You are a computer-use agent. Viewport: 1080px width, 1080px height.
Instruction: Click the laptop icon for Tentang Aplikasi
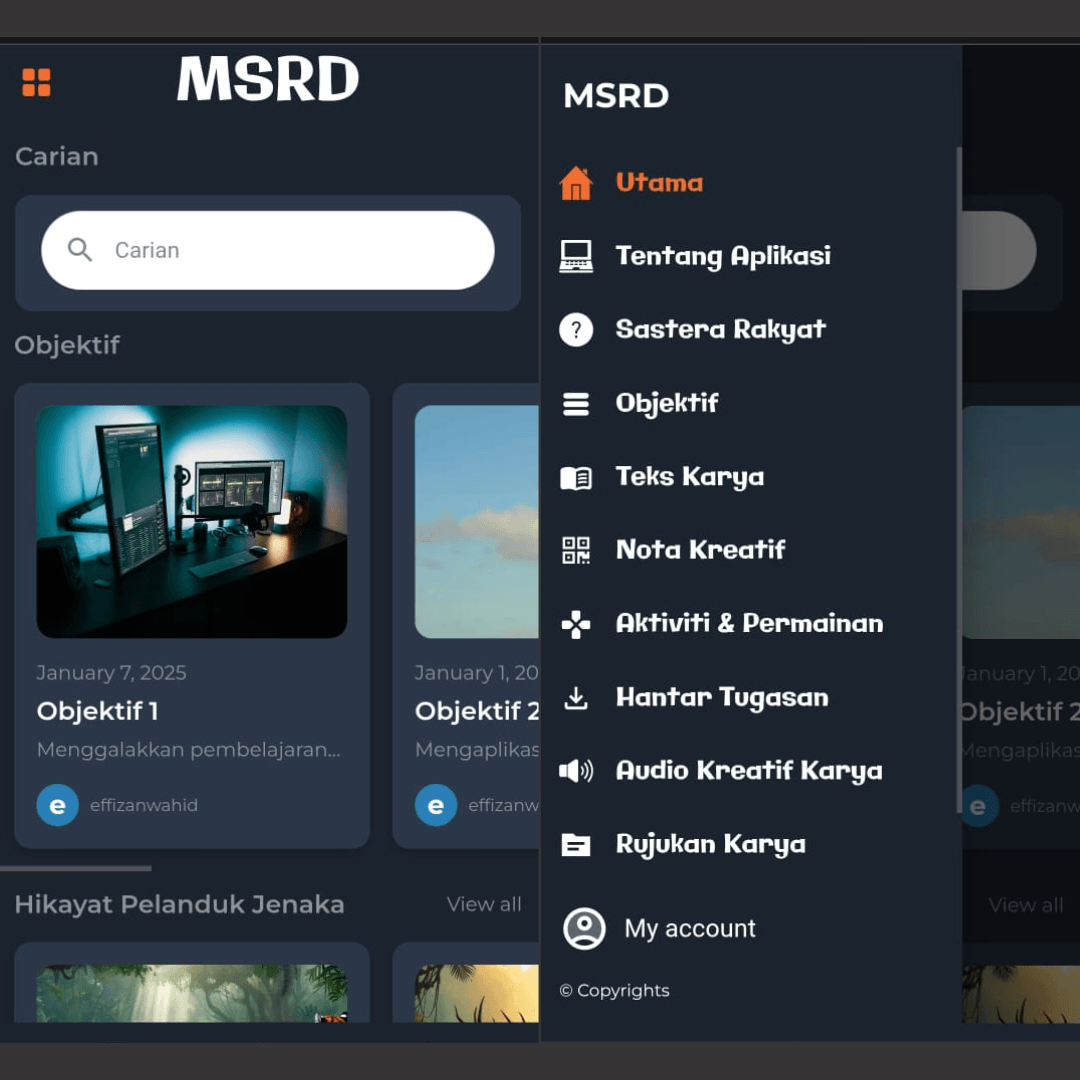(x=576, y=256)
